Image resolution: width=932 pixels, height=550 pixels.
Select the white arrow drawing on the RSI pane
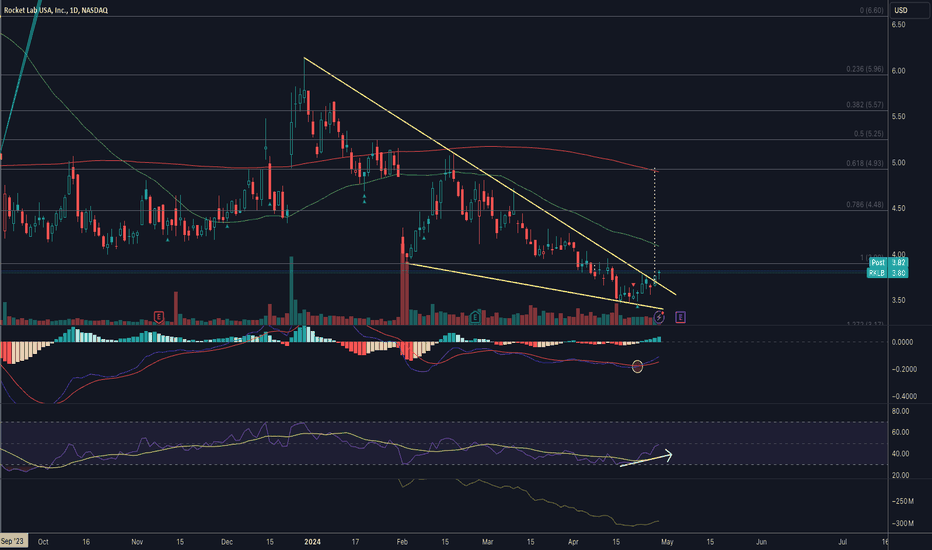coord(646,460)
